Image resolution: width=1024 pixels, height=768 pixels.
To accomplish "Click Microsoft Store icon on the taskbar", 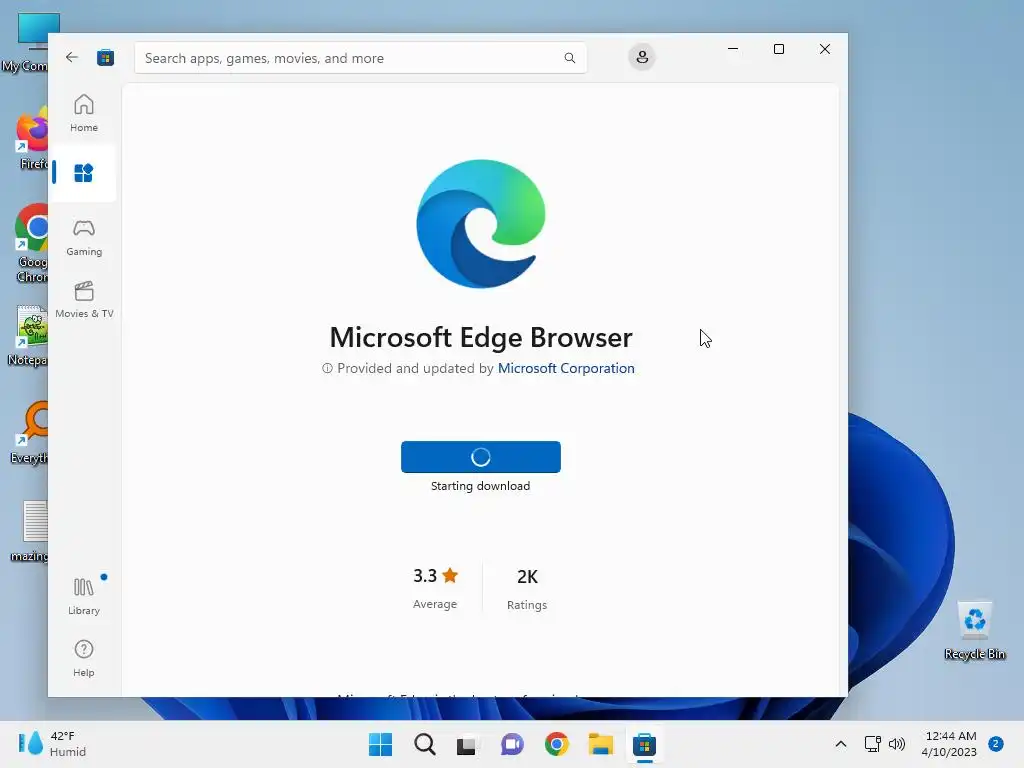I will tap(644, 744).
